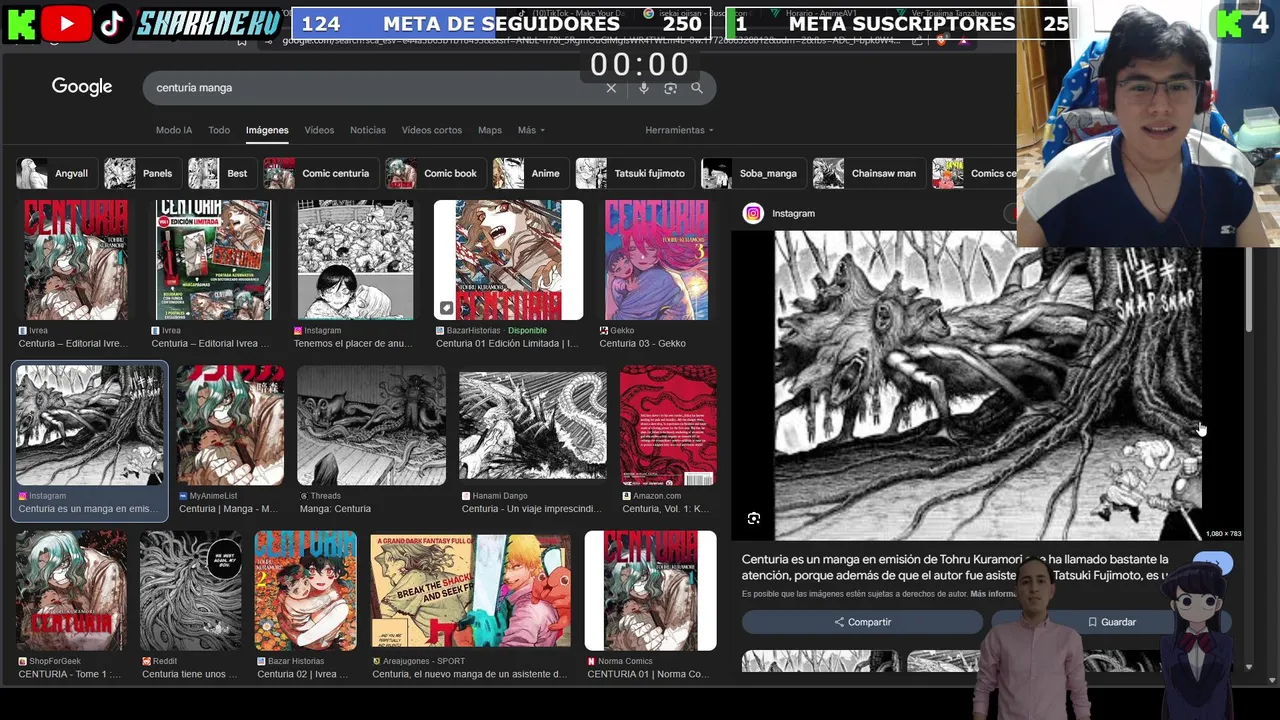The image size is (1280, 720).
Task: Click the Instagram source name in preview header
Action: pos(793,213)
